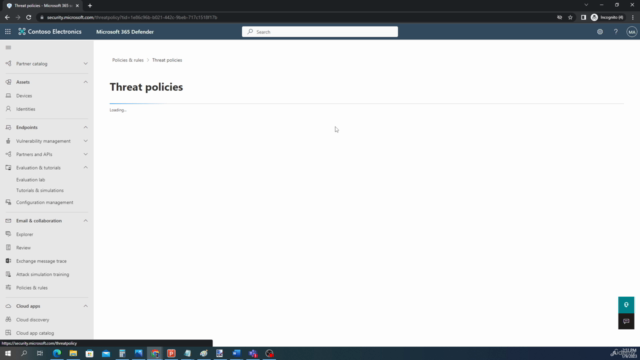Click the Threat policies heading
This screenshot has height=360, width=640.
tap(146, 87)
